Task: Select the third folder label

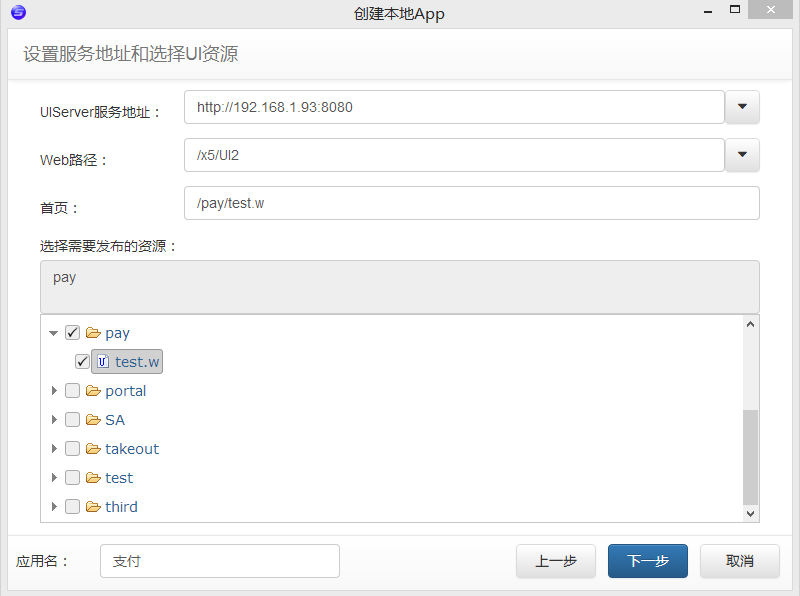Action: tap(121, 507)
